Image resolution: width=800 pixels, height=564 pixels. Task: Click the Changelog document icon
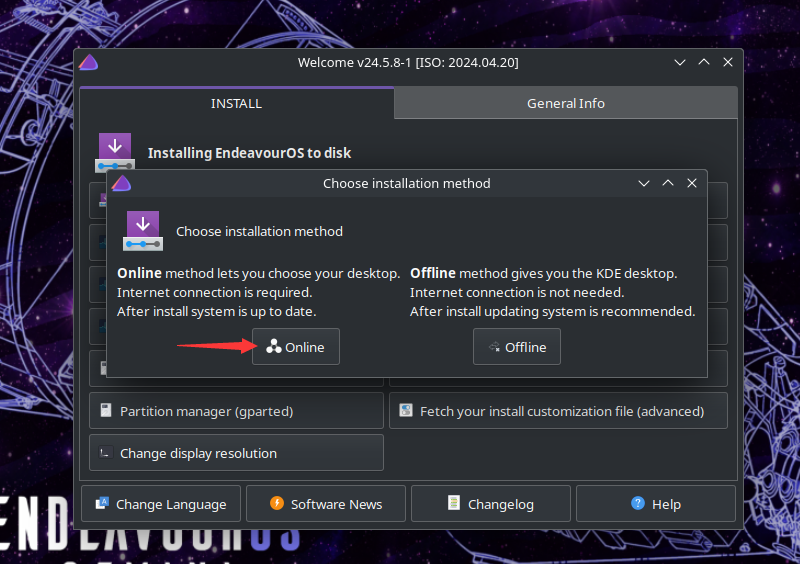(x=454, y=503)
